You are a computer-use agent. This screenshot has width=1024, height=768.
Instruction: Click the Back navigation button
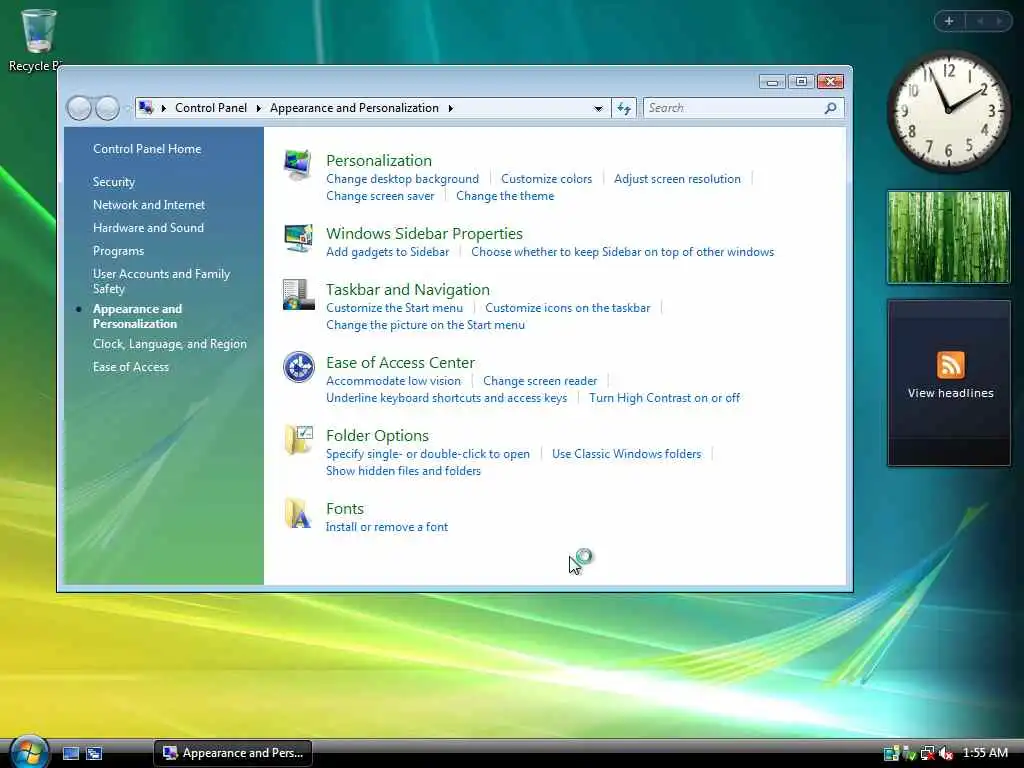tap(80, 108)
